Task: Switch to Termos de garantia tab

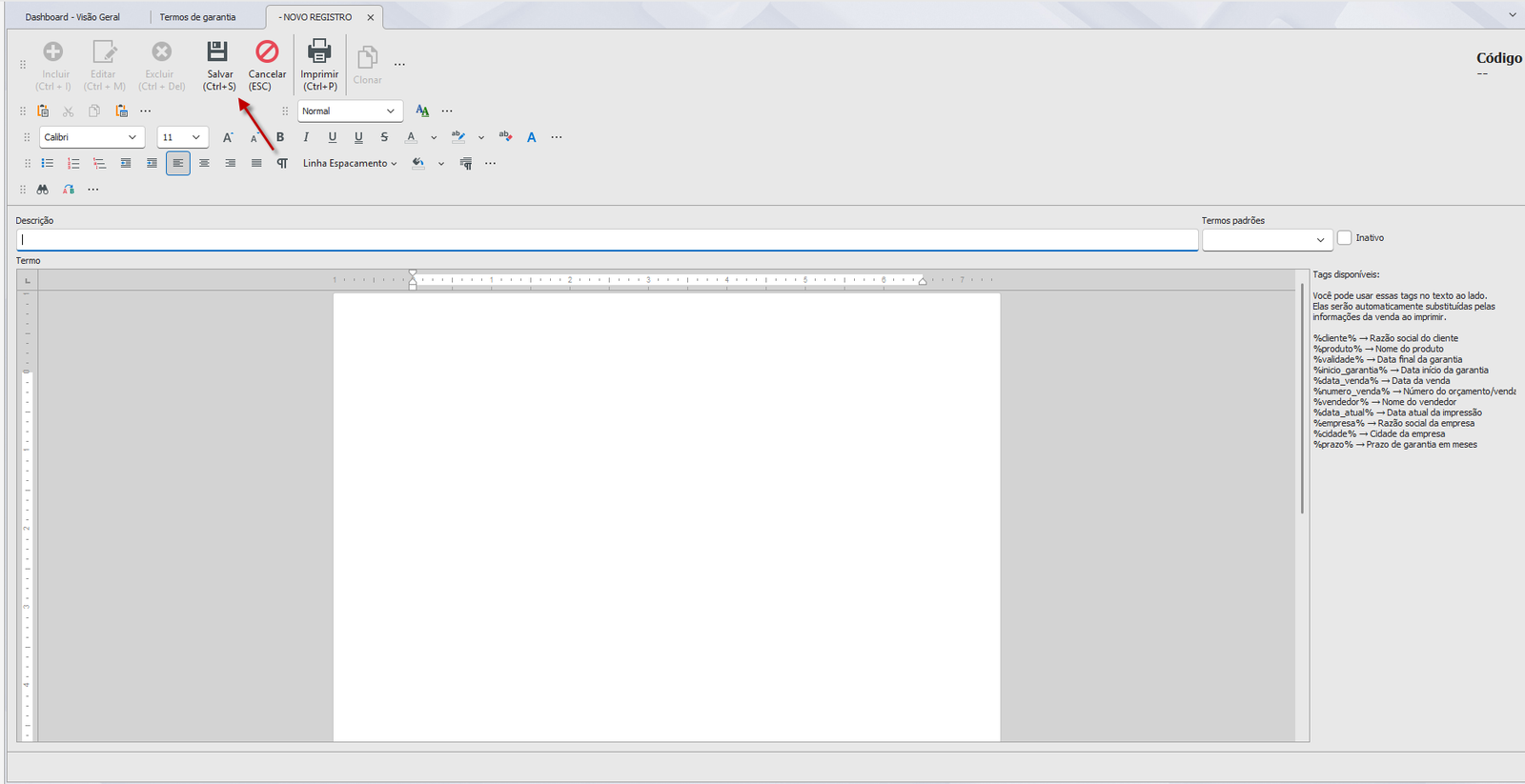Action: pyautogui.click(x=197, y=17)
